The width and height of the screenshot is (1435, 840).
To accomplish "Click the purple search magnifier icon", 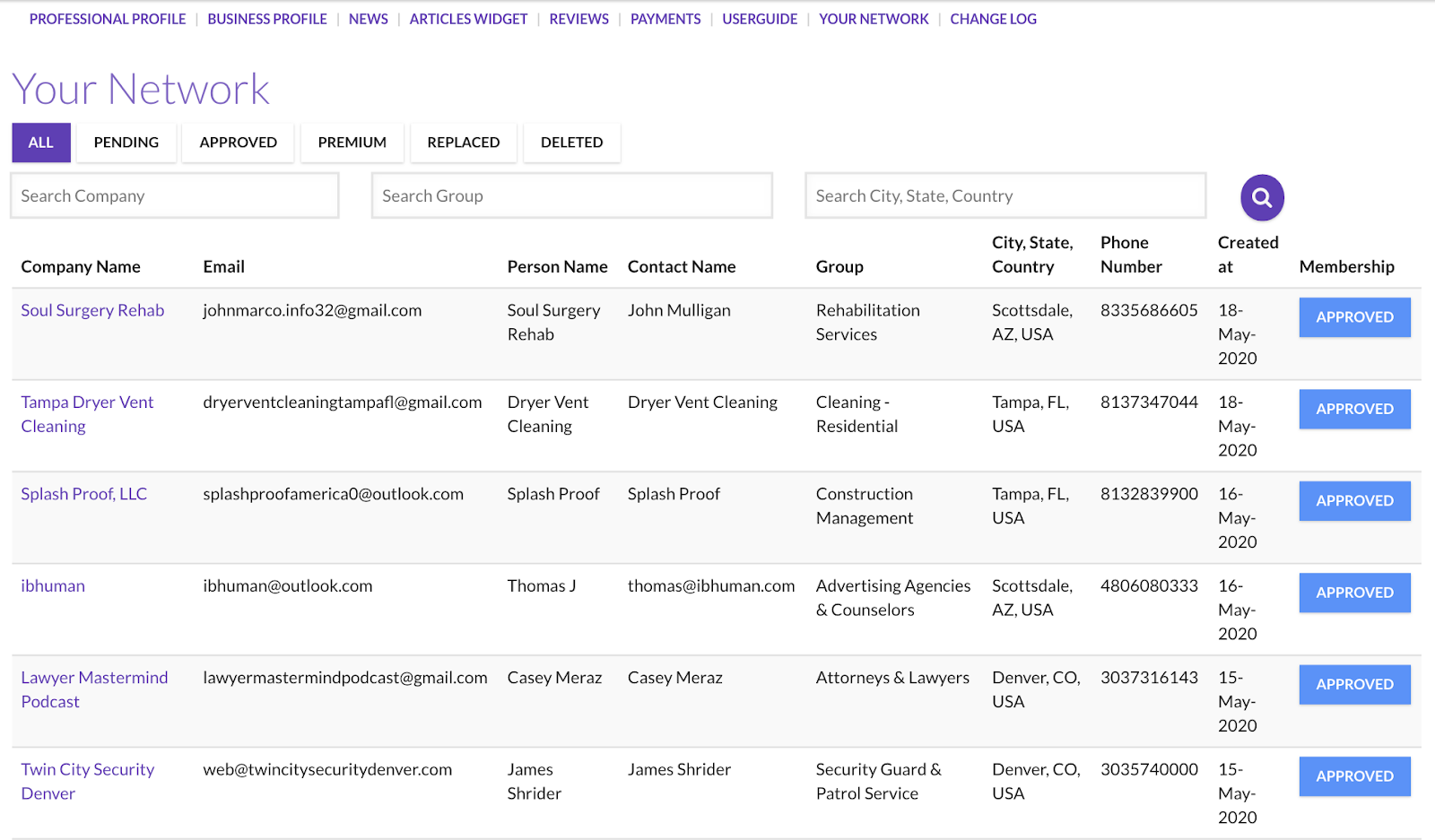I will (1262, 197).
